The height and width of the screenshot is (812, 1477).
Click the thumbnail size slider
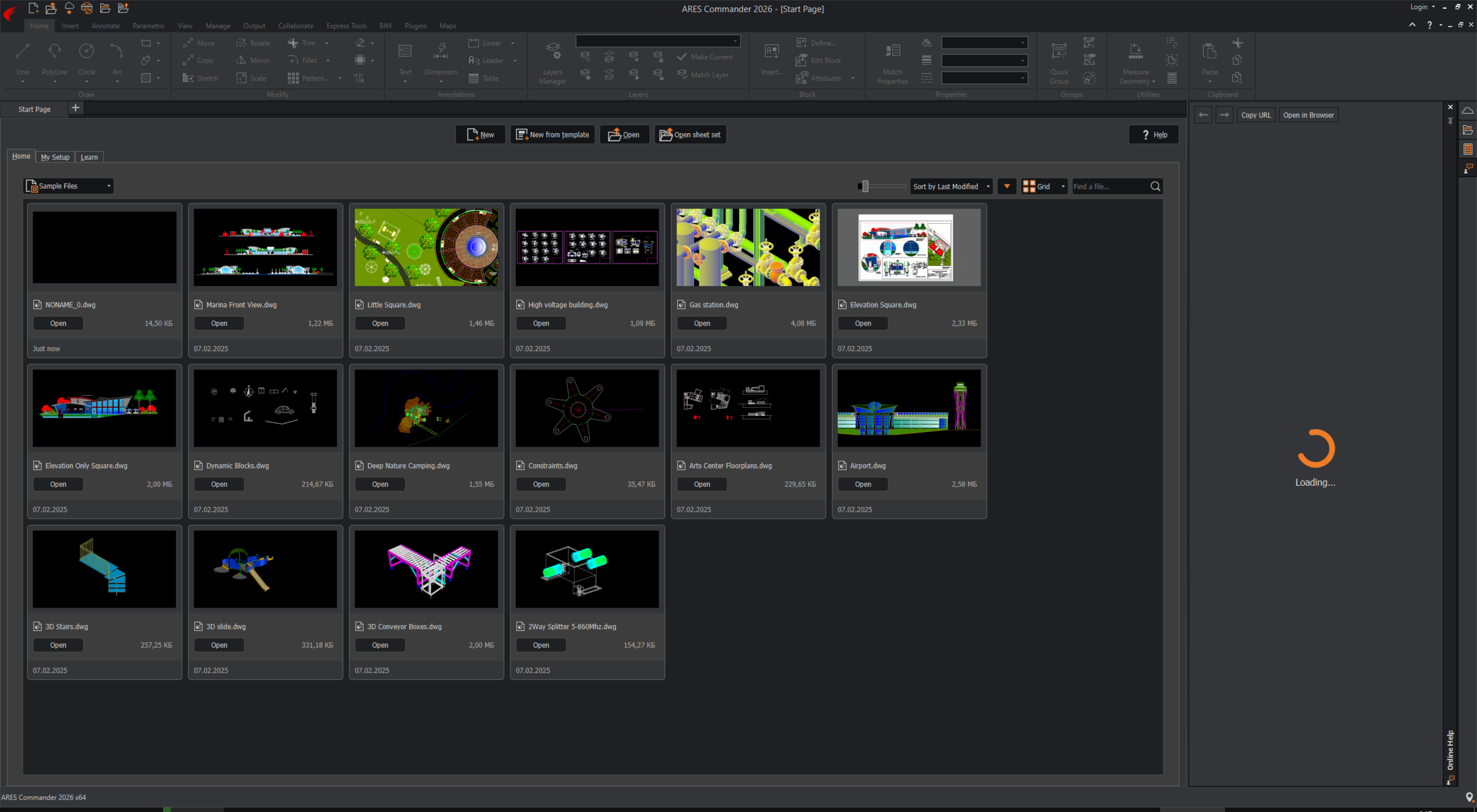865,186
